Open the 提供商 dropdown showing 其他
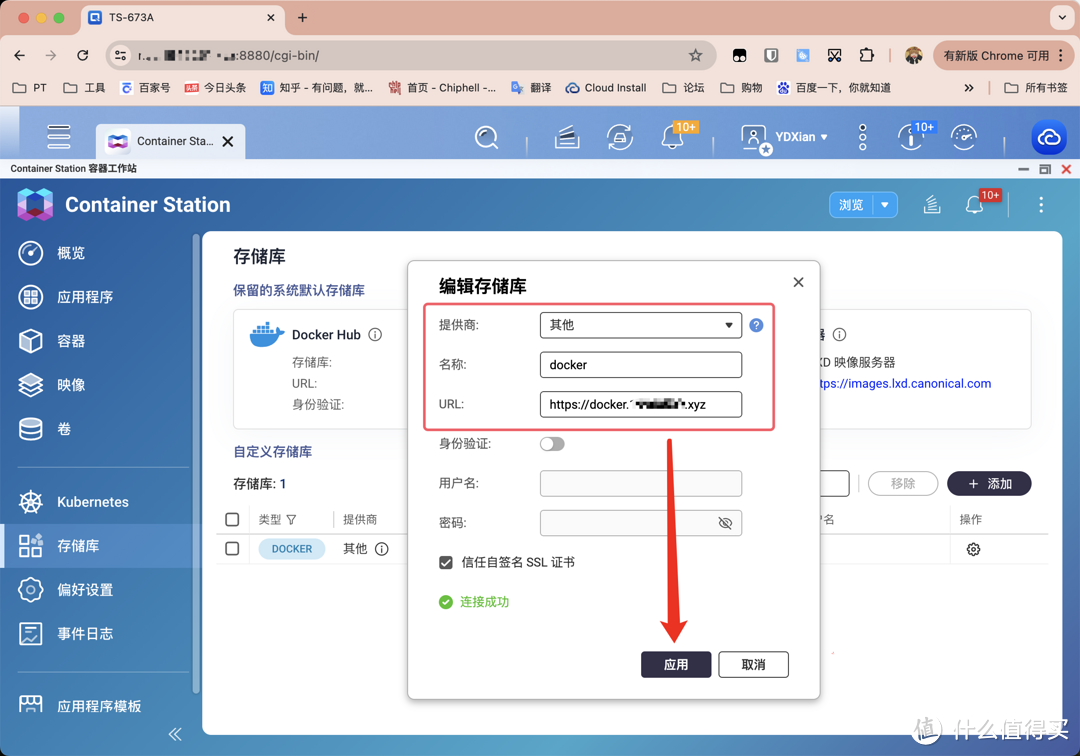This screenshot has width=1080, height=756. tap(640, 324)
